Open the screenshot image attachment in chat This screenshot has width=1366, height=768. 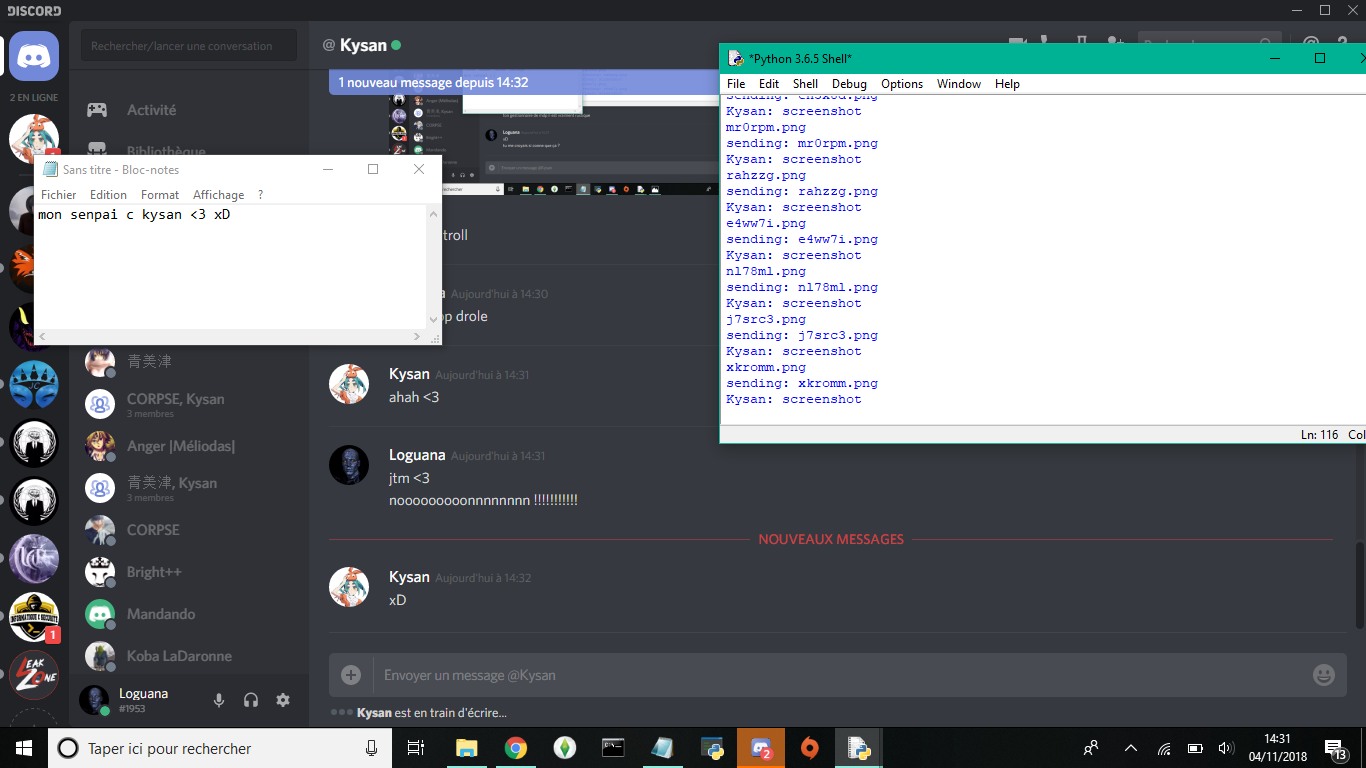[554, 145]
